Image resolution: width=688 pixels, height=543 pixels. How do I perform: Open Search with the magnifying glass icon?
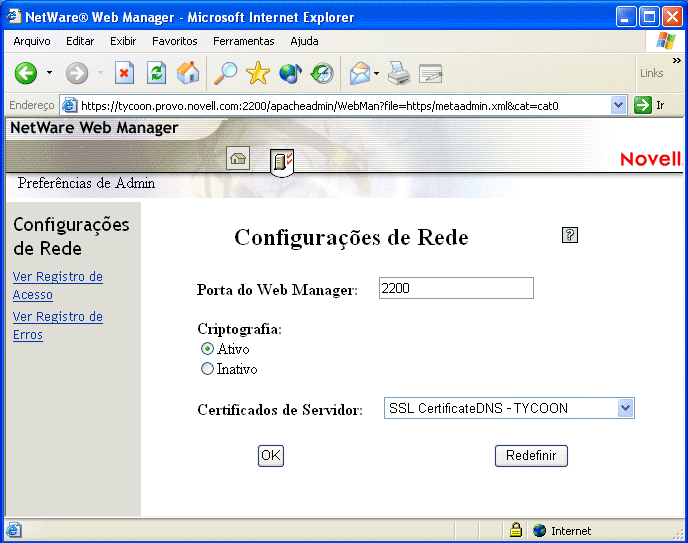click(x=225, y=73)
